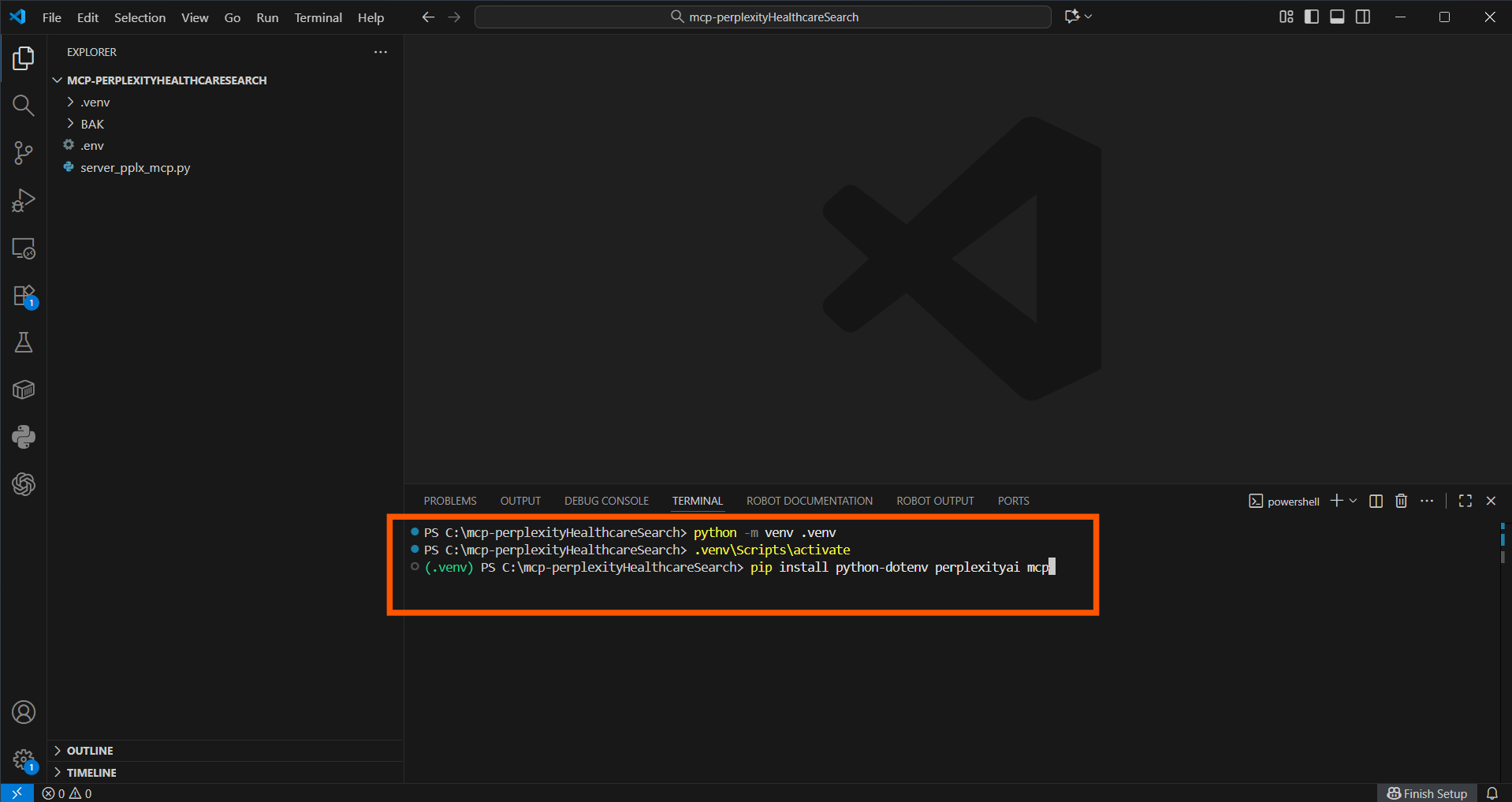Open the Selection menu
Image resolution: width=1512 pixels, height=802 pixels.
140,17
